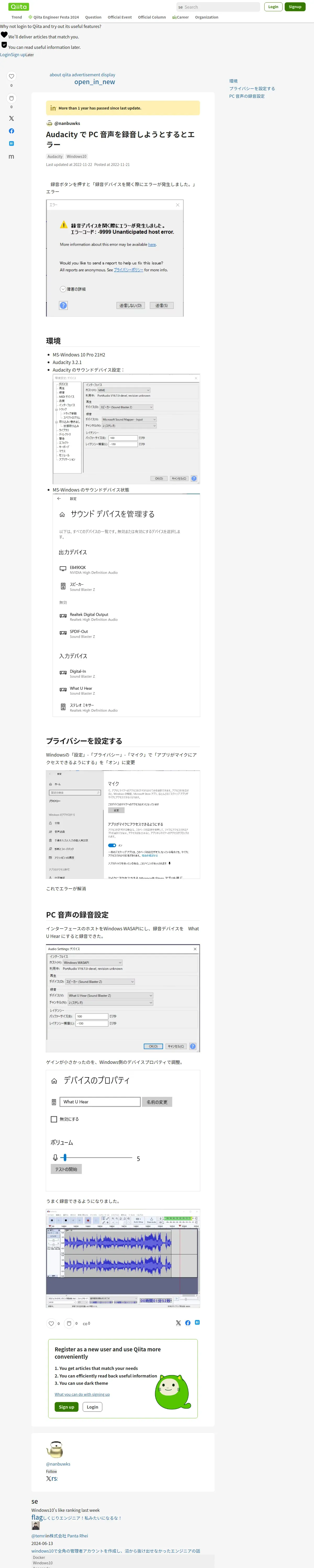The width and height of the screenshot is (314, 1568).
Task: Click Follow under the author name
Action: pyautogui.click(x=51, y=1471)
